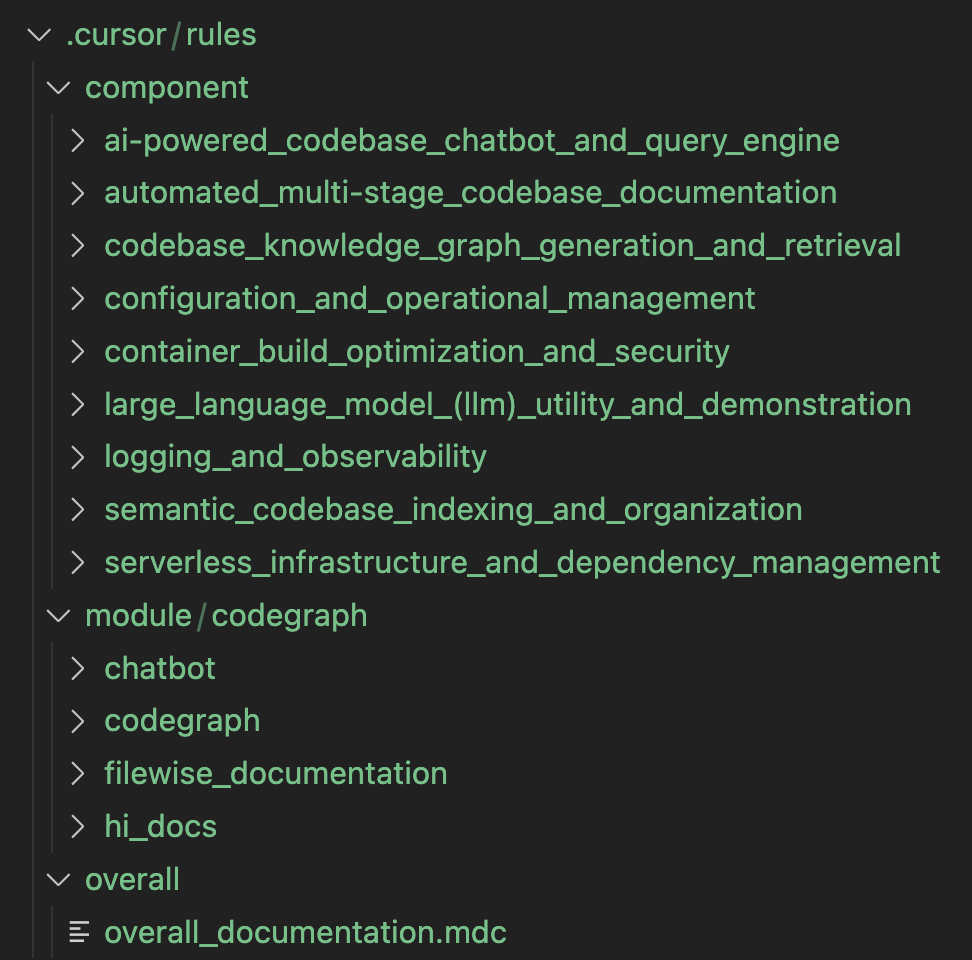Collapse the component folder chevron
The width and height of the screenshot is (972, 960).
point(58,87)
